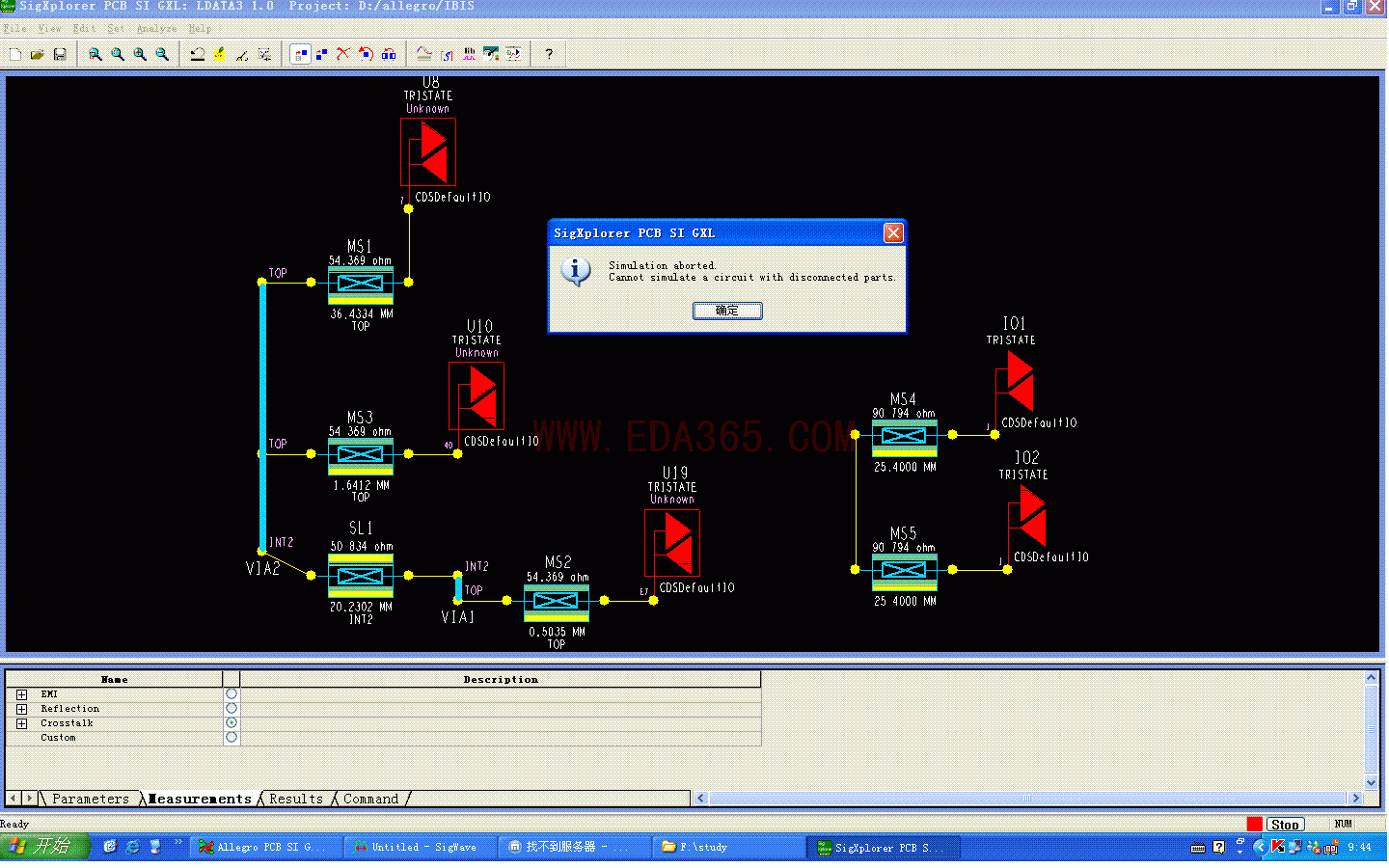Open the 开始 Start menu
Screen dimensions: 1389x868
tap(44, 847)
